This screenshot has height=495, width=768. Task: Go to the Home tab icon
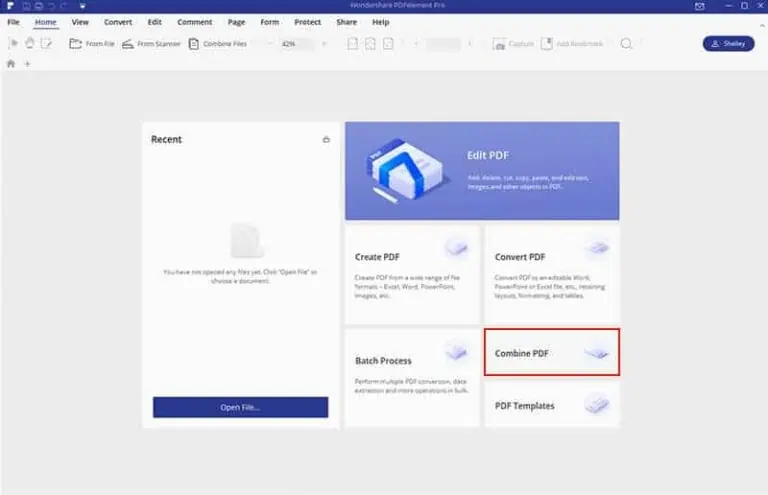[x=11, y=64]
